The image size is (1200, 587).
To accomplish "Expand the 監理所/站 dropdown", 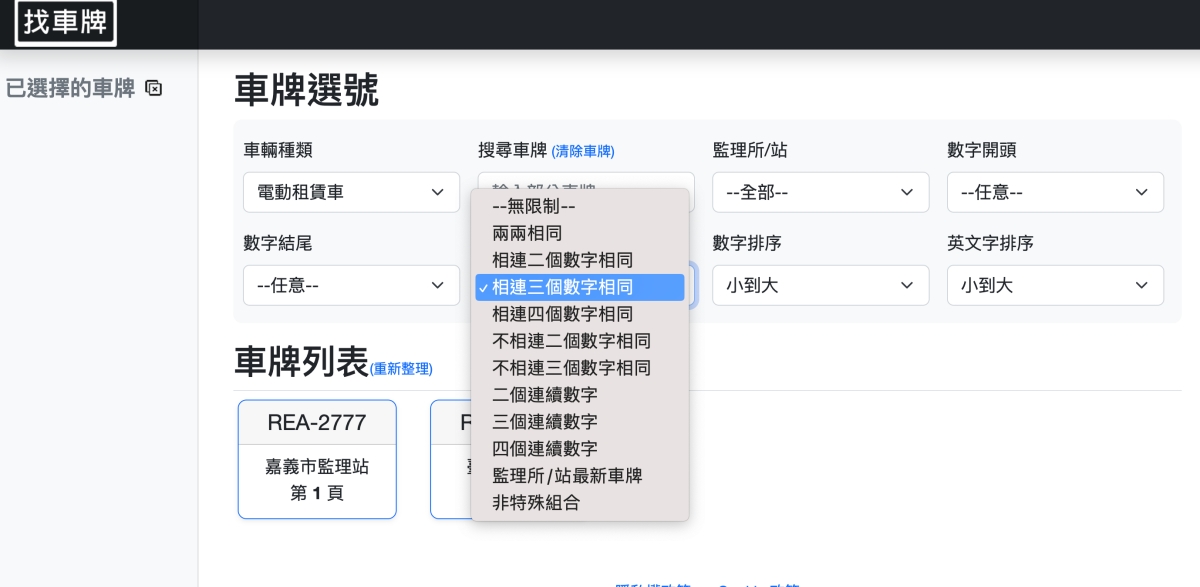I will tap(820, 192).
